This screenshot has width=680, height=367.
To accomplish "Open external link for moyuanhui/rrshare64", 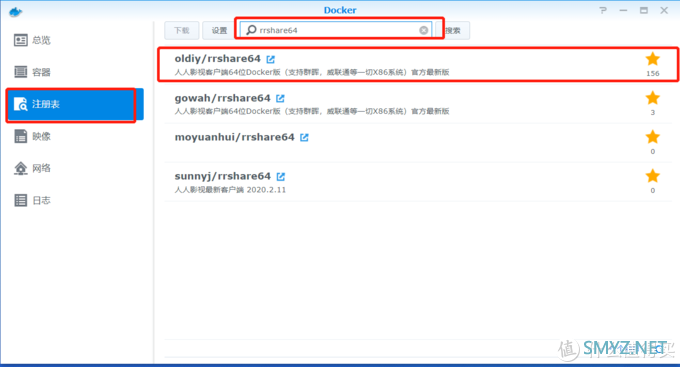I will click(304, 138).
